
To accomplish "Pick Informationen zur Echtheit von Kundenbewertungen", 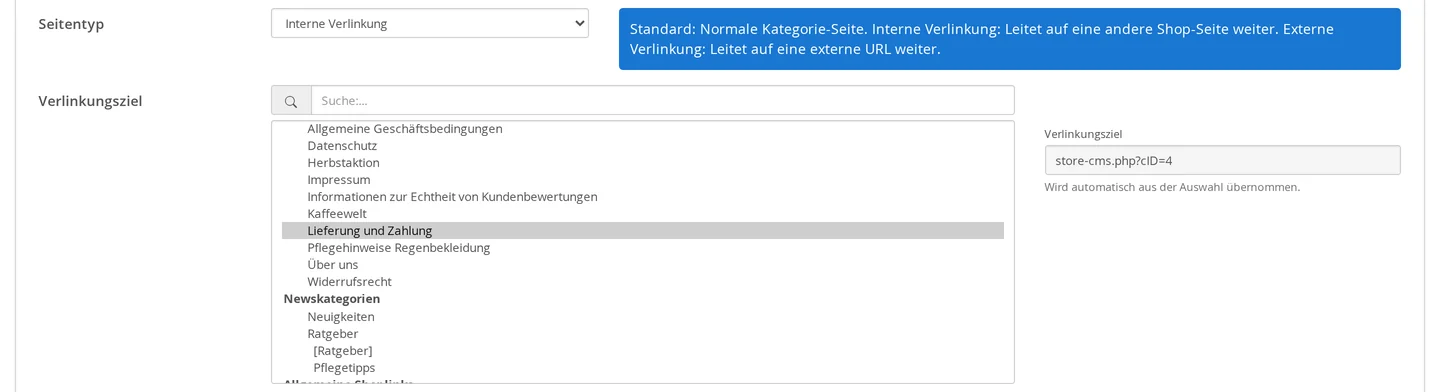I will coord(642,197).
